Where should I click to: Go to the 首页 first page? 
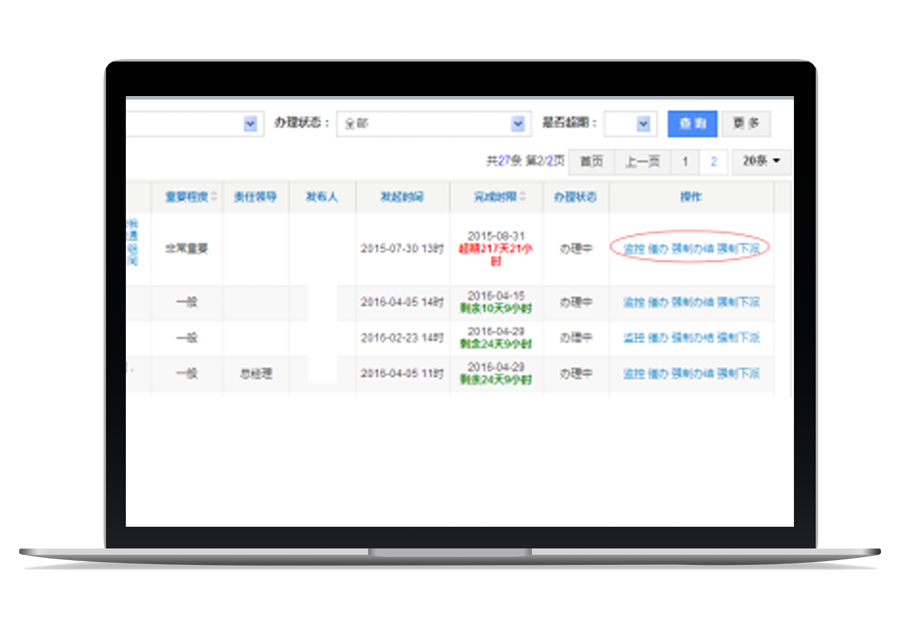(591, 161)
